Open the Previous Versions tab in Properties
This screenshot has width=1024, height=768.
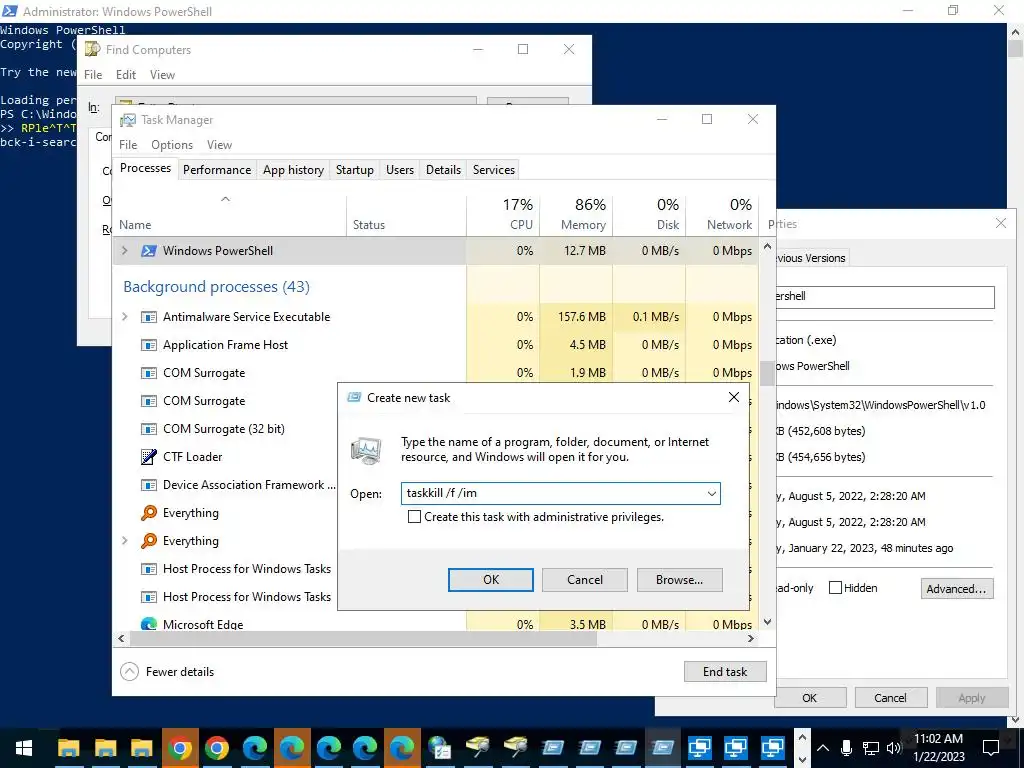[x=810, y=258]
